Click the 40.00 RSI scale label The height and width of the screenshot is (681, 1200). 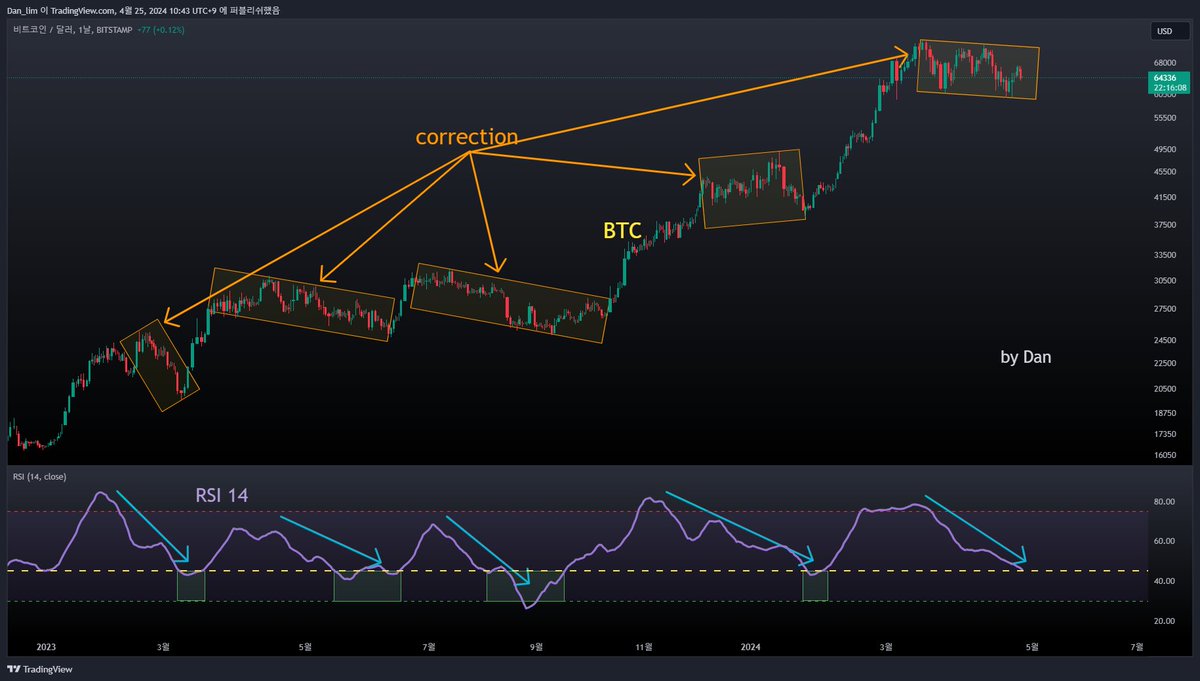point(1163,581)
